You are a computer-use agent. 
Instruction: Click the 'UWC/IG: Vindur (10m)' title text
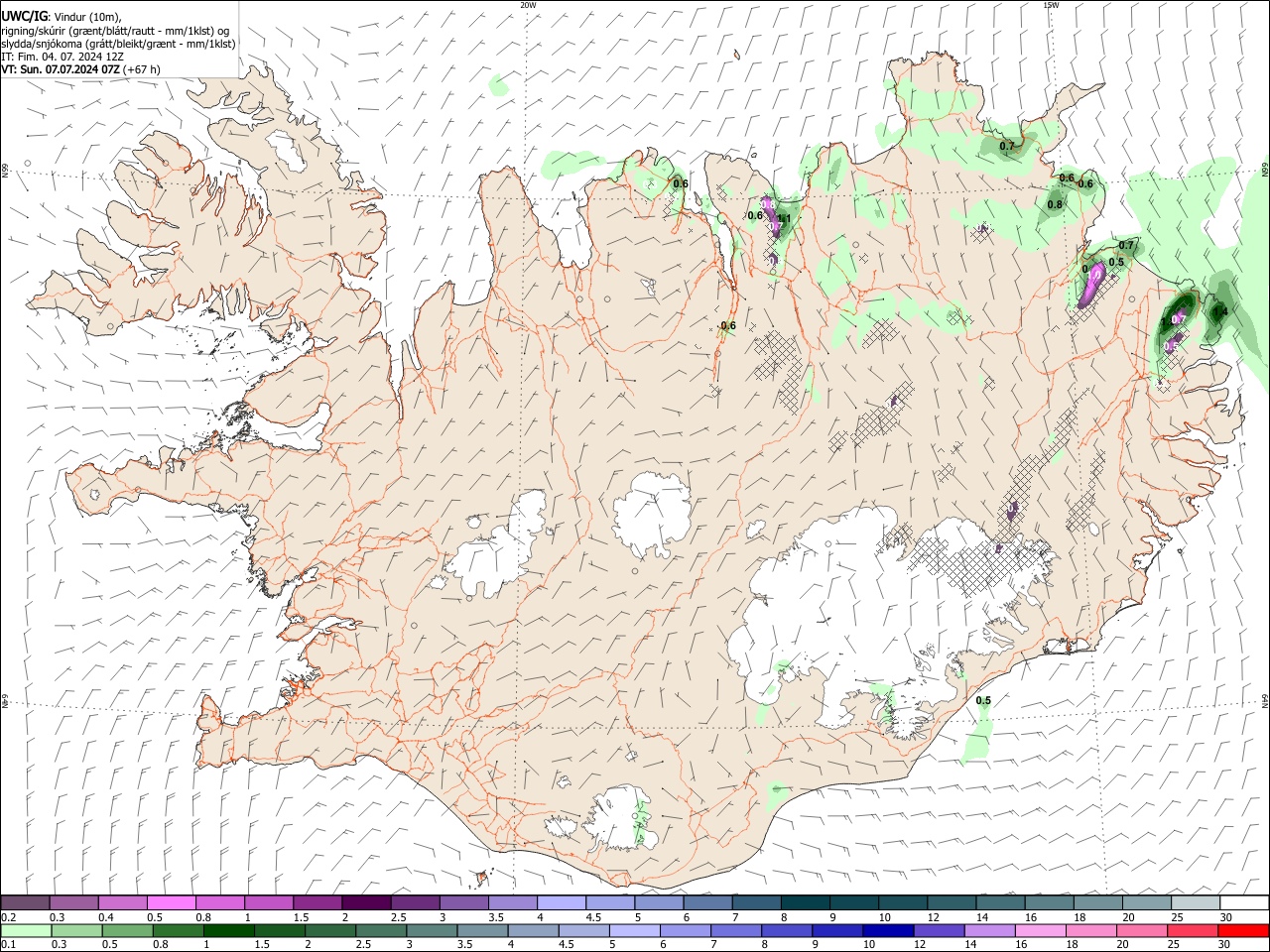pos(62,17)
